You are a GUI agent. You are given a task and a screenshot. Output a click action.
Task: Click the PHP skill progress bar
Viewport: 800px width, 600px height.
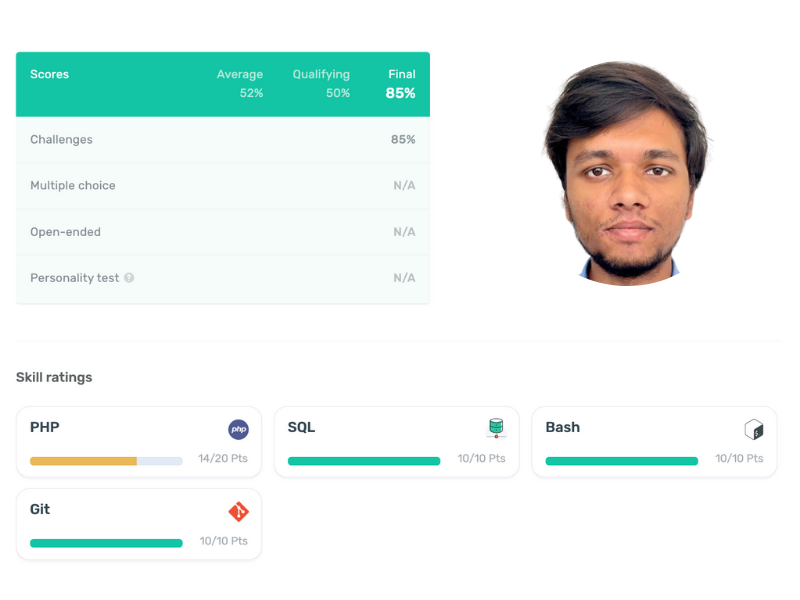click(106, 461)
